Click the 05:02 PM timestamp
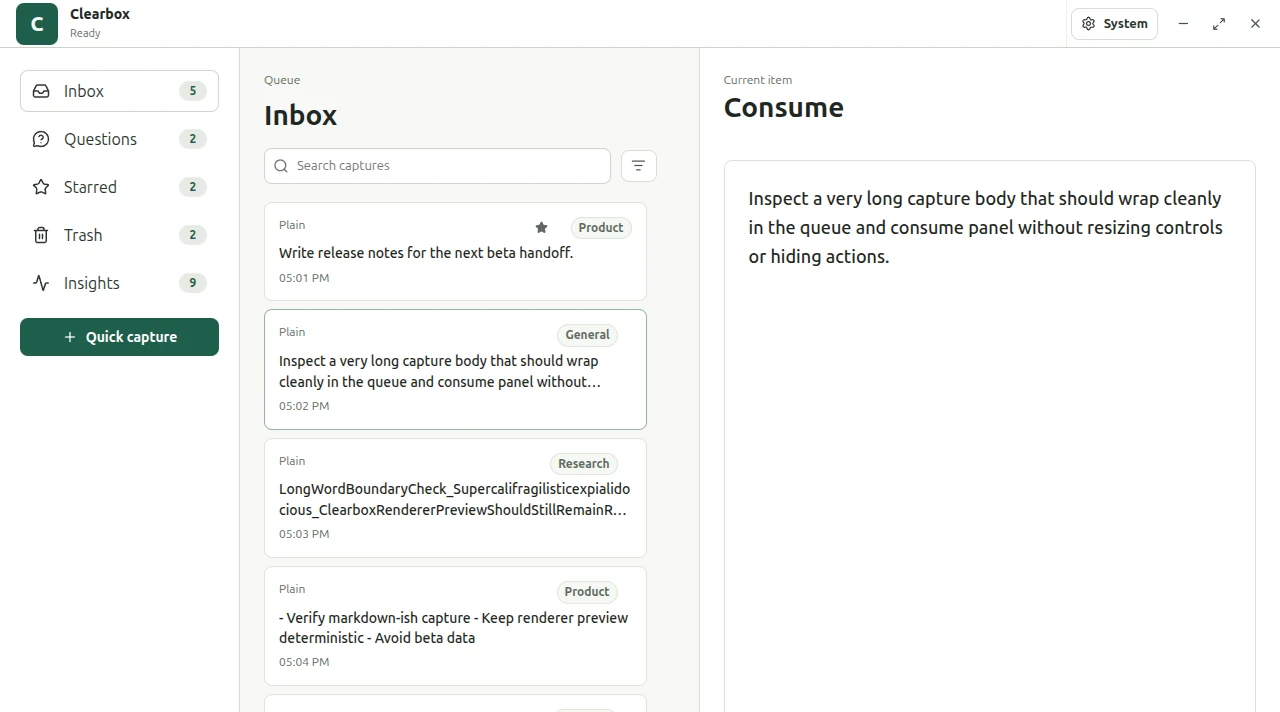Image resolution: width=1280 pixels, height=712 pixels. click(x=304, y=406)
